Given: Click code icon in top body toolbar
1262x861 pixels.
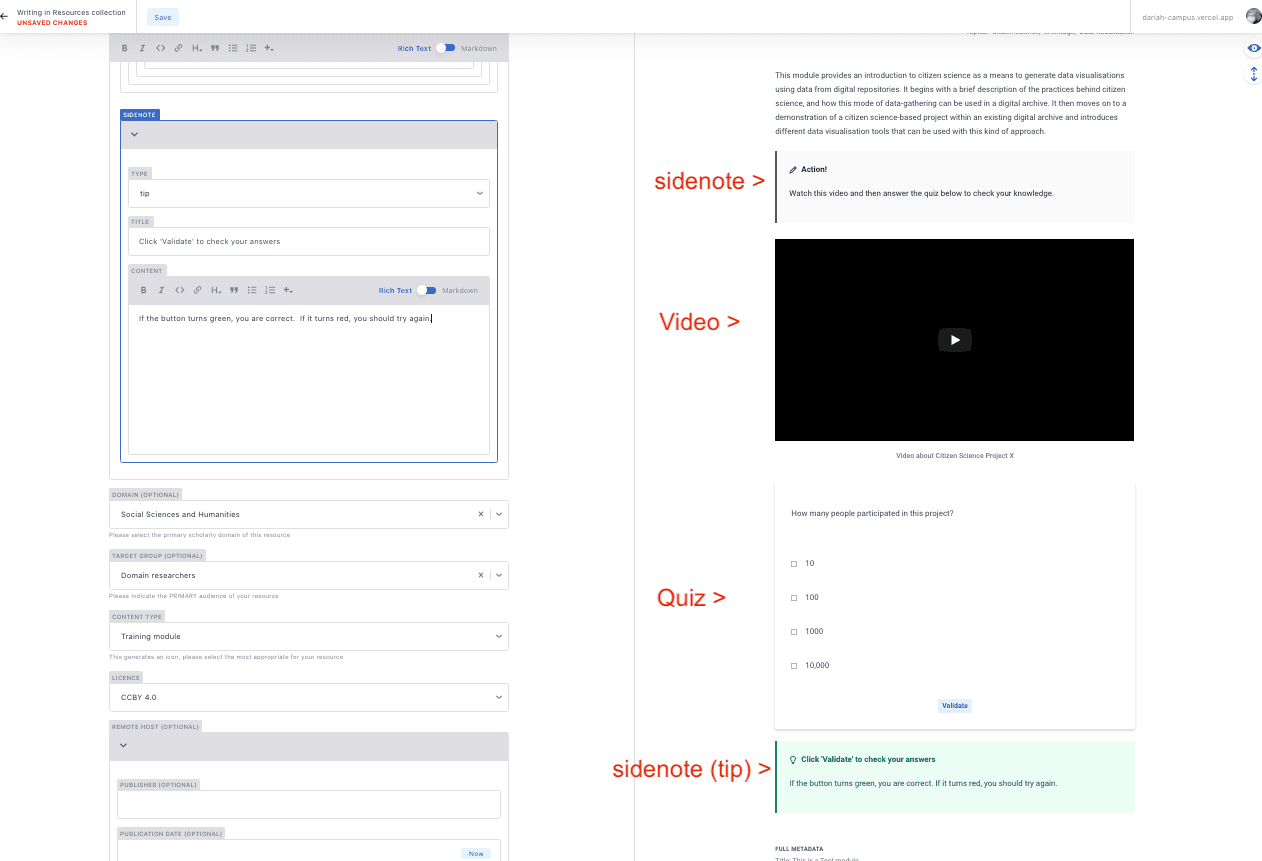Looking at the screenshot, I should point(160,48).
